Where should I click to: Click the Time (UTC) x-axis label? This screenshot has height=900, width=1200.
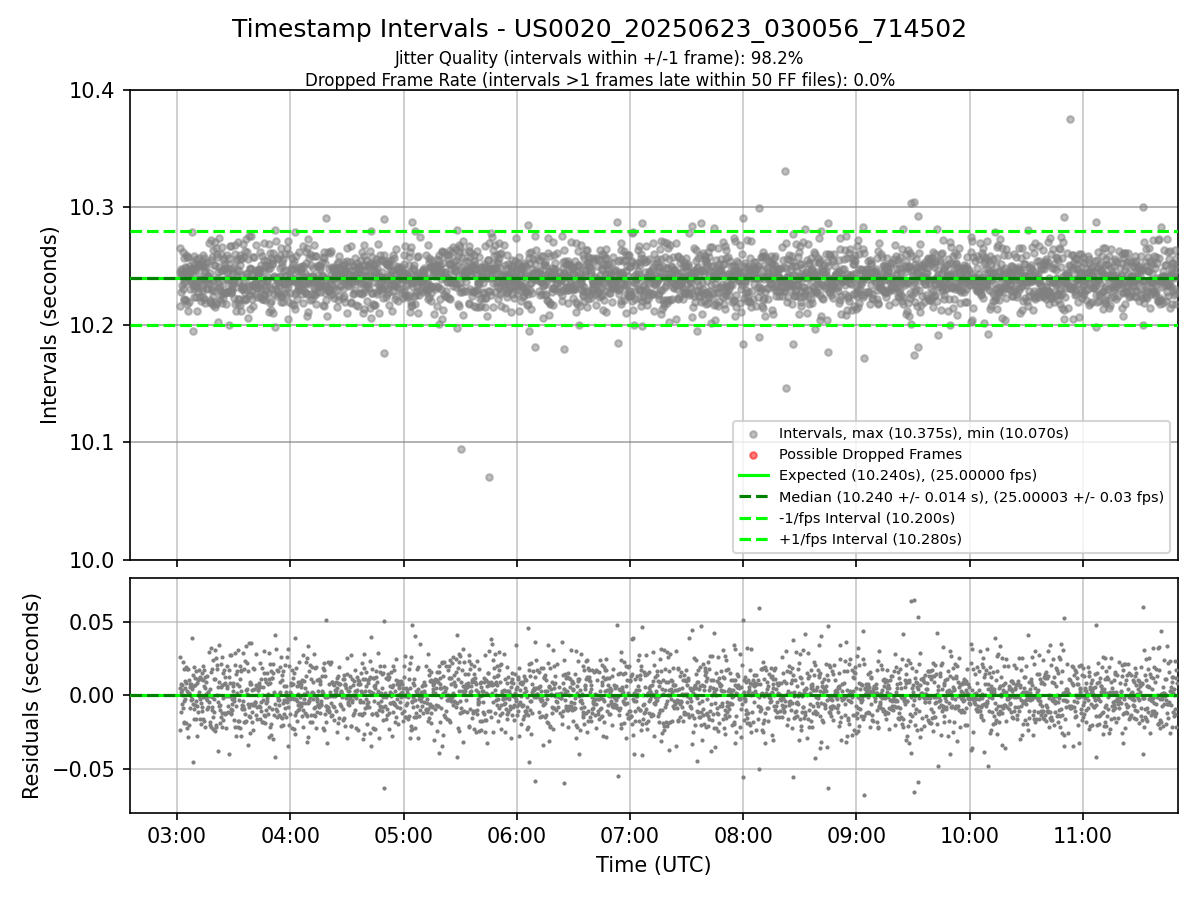[653, 865]
